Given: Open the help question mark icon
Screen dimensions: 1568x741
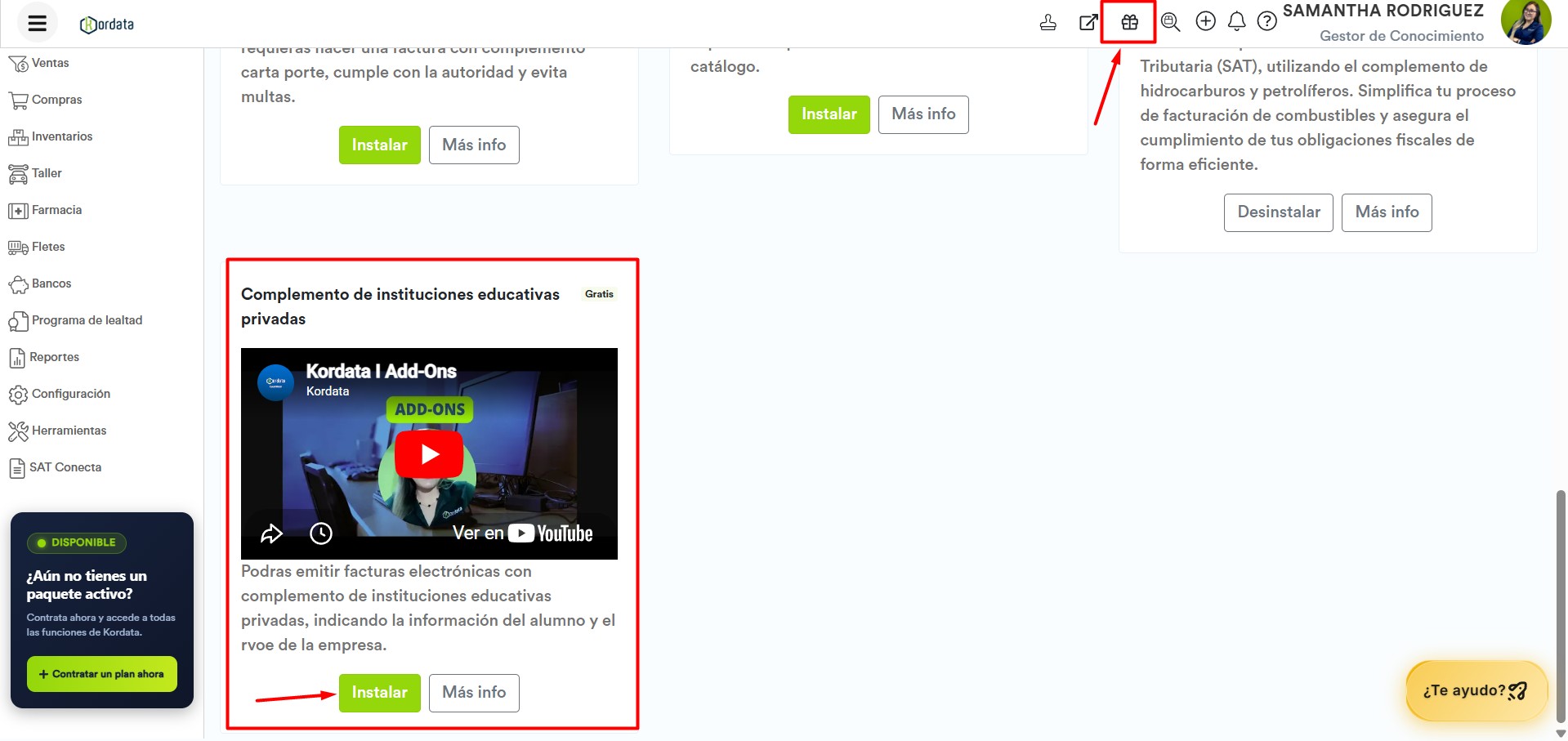Looking at the screenshot, I should [x=1267, y=21].
